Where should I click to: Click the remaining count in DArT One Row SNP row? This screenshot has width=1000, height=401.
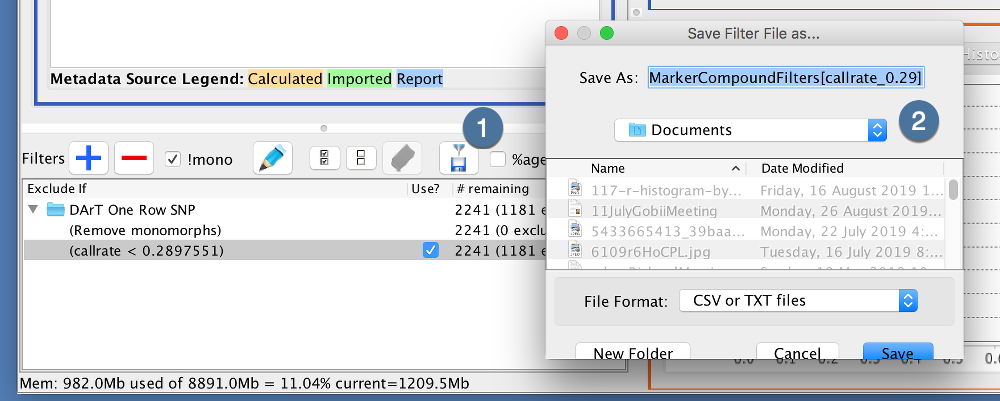[500, 210]
